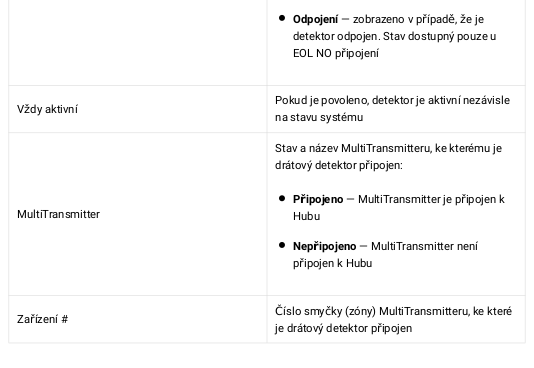The image size is (534, 368).
Task: Click the word "Hubu" after Připojeno
Action: (307, 217)
